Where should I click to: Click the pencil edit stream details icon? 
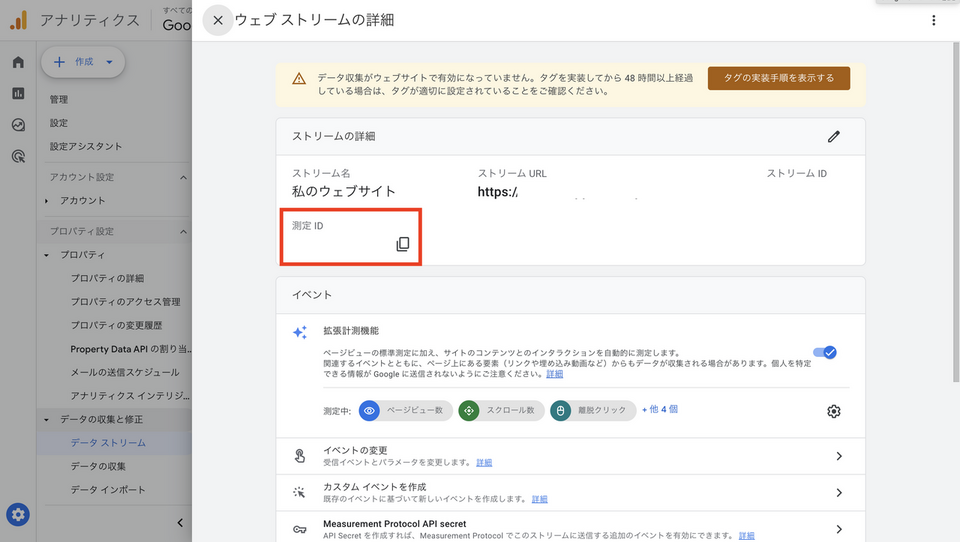pos(834,136)
